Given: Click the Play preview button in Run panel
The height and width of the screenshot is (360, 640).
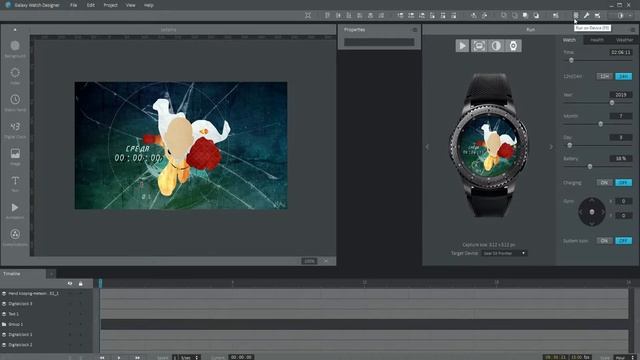Looking at the screenshot, I should 462,46.
